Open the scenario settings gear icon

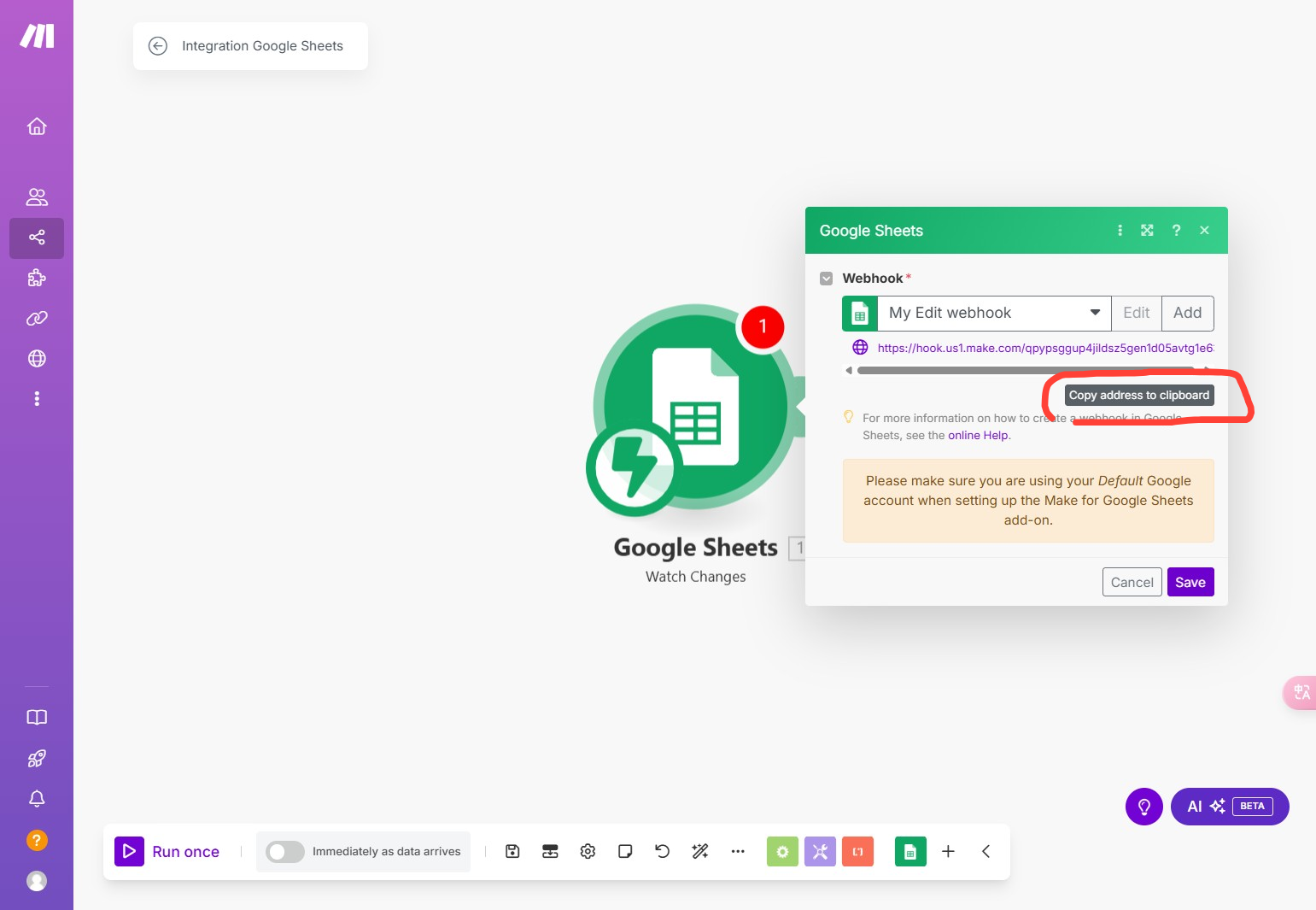tap(588, 851)
